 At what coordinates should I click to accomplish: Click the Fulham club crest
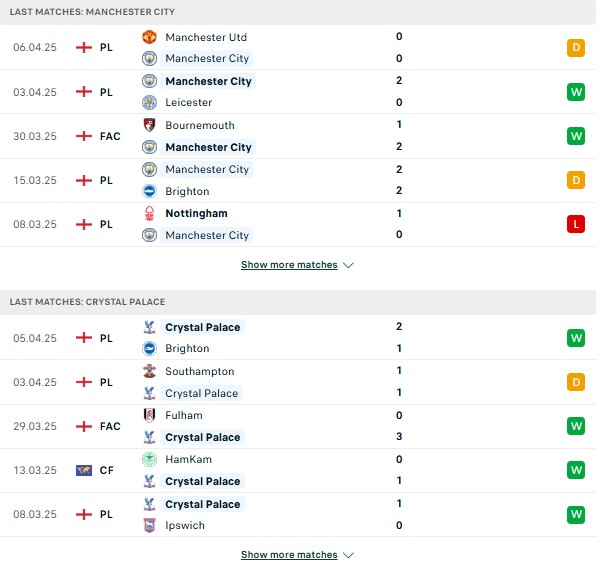point(149,415)
